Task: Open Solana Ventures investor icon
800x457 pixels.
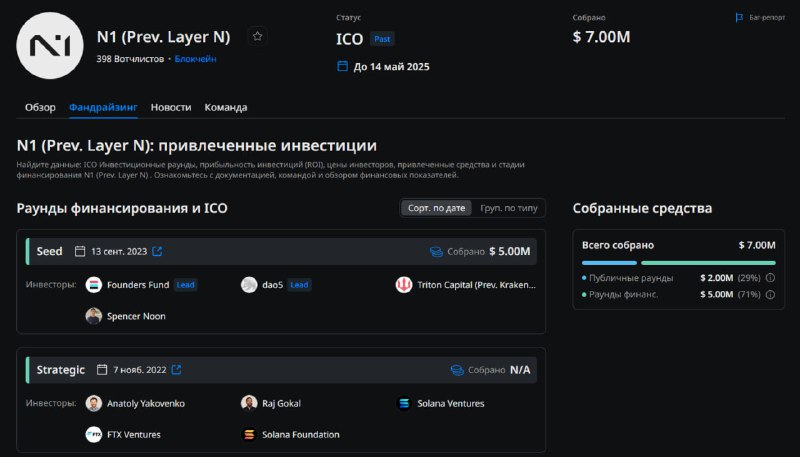Action: [x=404, y=403]
